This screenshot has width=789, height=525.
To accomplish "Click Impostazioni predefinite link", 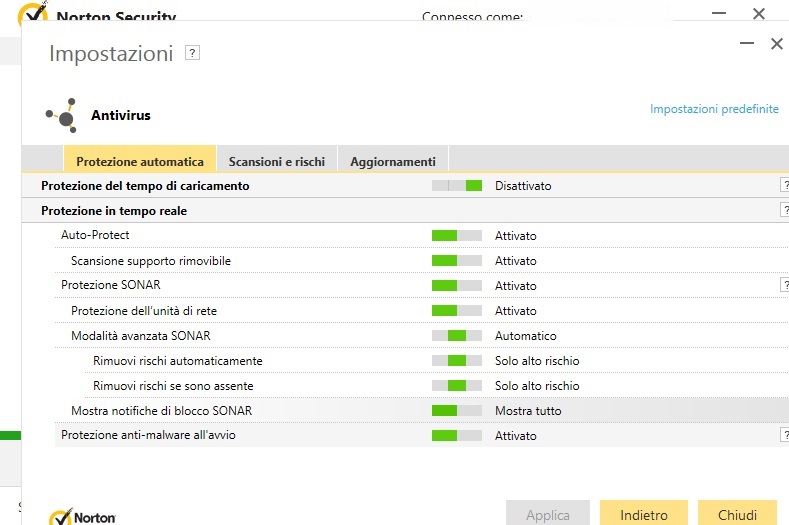I will [x=714, y=109].
